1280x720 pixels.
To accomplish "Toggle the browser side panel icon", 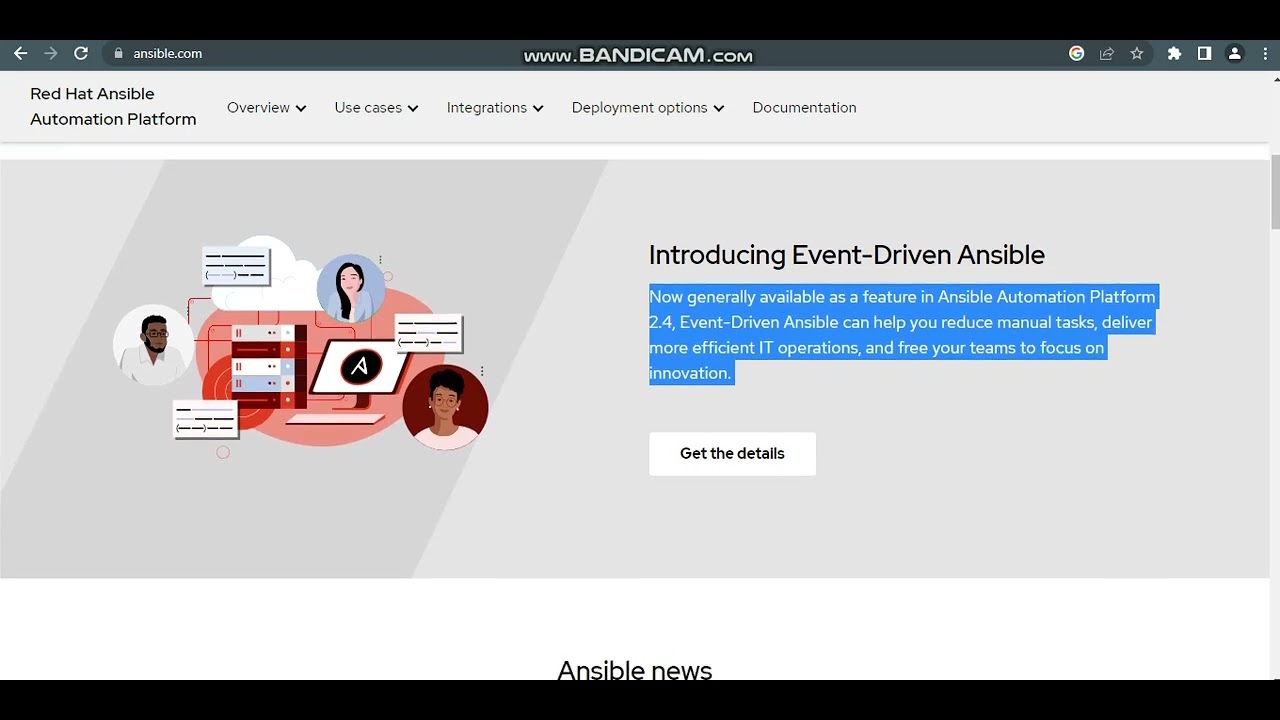I will 1204,54.
